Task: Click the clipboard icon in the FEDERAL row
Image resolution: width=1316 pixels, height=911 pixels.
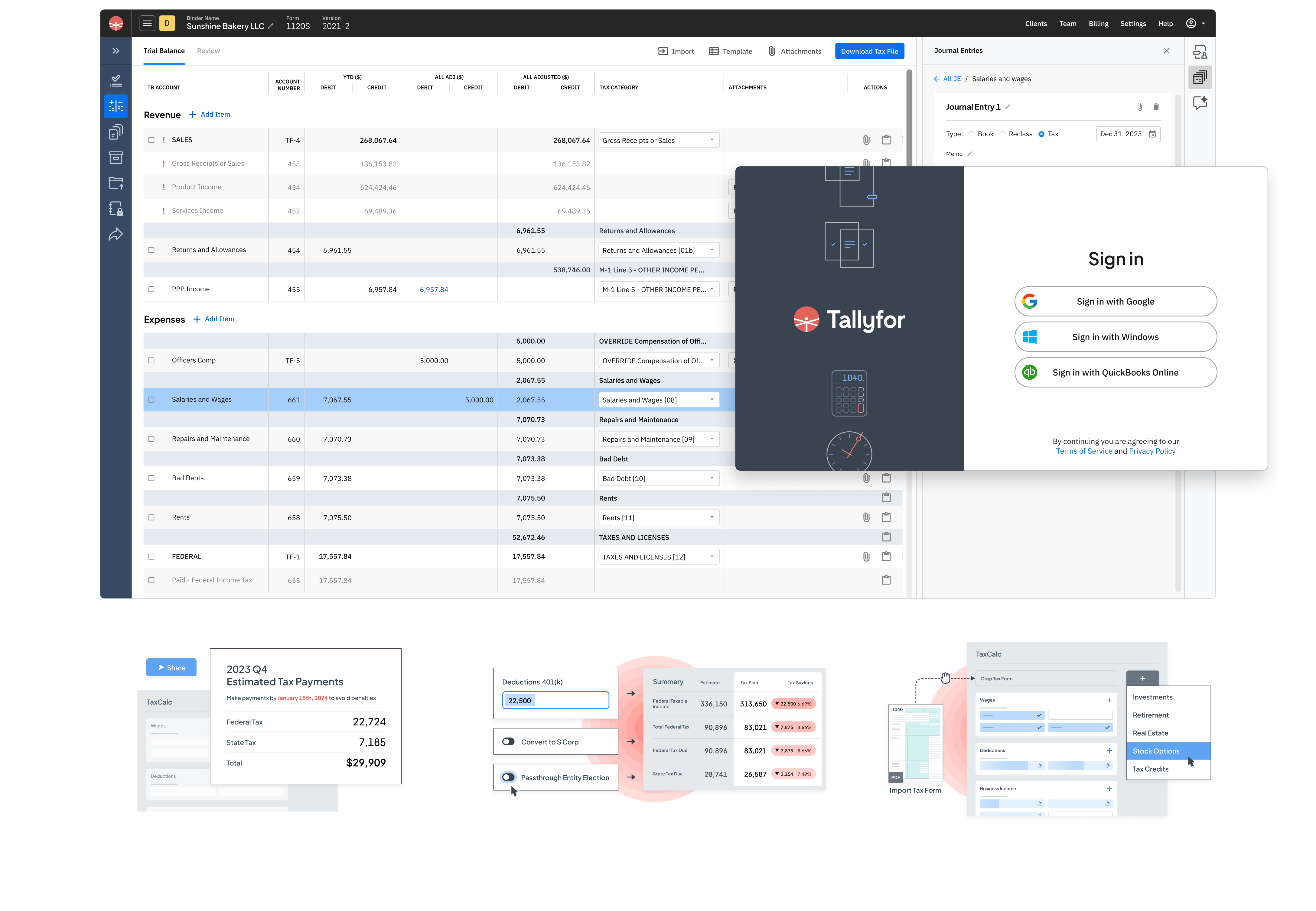Action: (x=886, y=556)
